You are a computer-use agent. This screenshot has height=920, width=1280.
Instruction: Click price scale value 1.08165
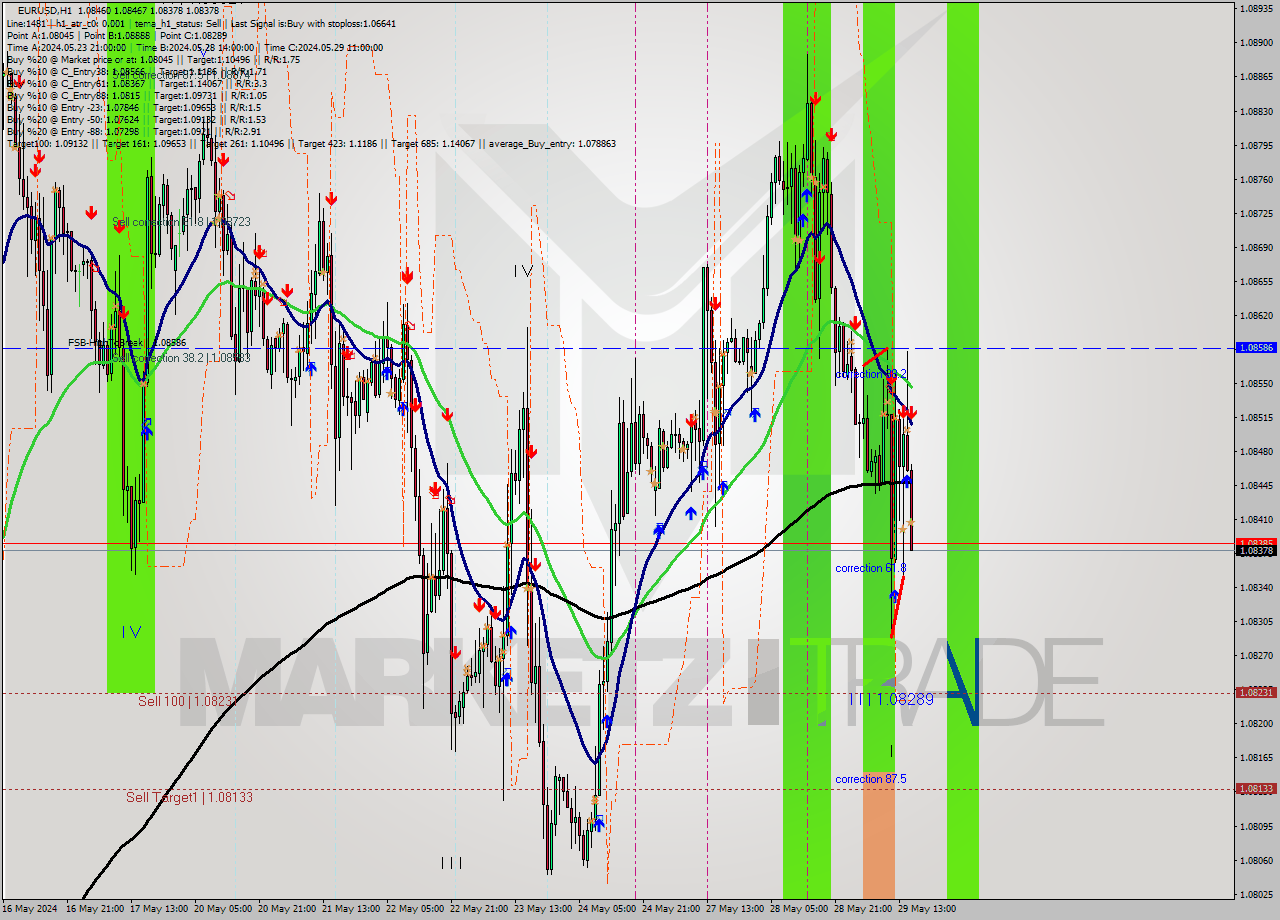[x=1256, y=758]
